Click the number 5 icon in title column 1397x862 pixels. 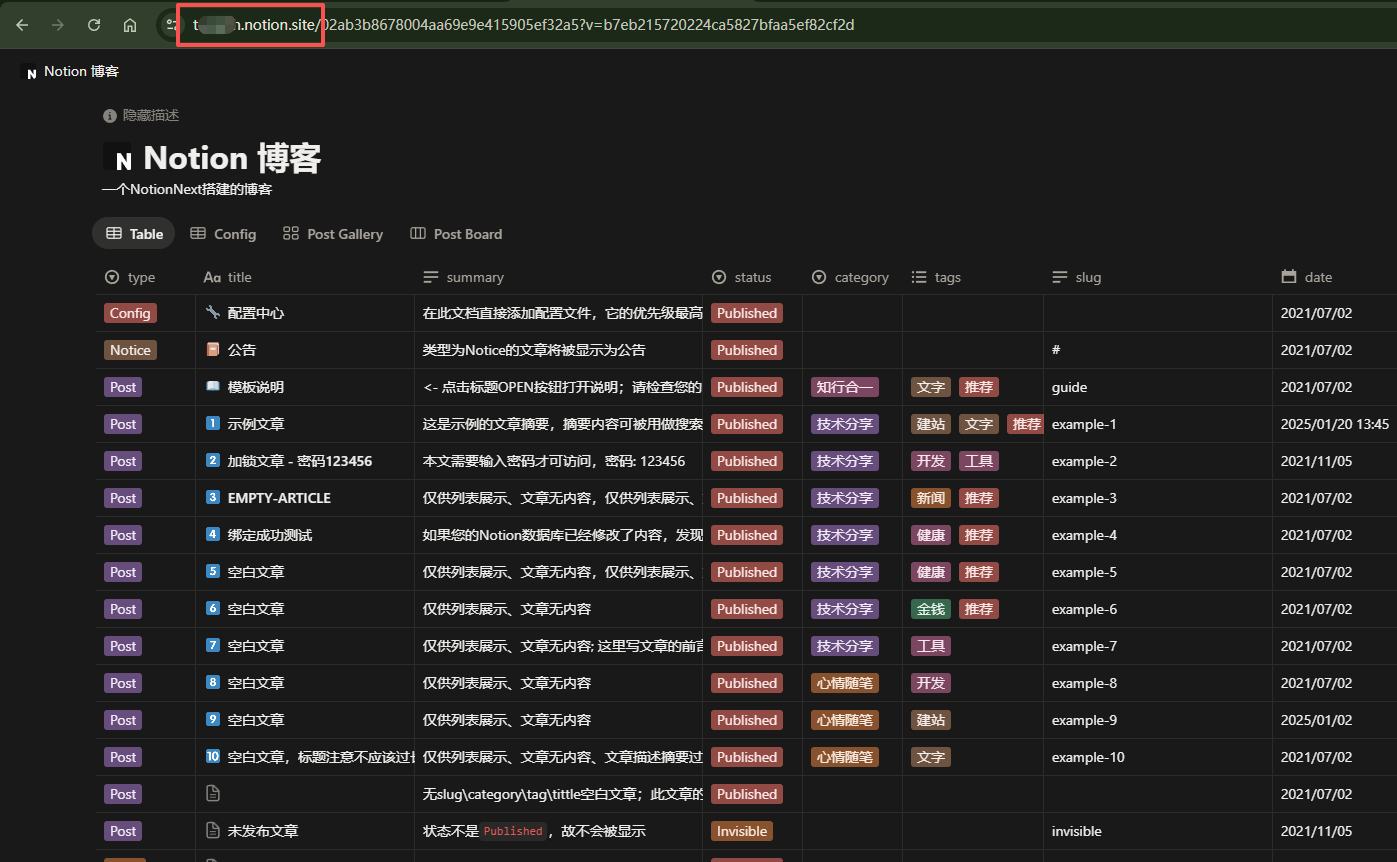coord(212,572)
